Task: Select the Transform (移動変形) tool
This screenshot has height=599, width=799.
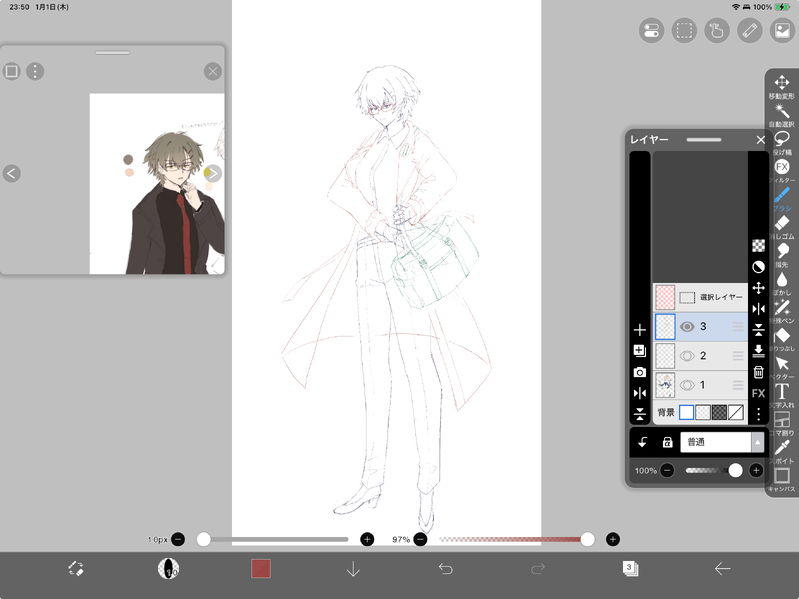Action: (x=782, y=87)
